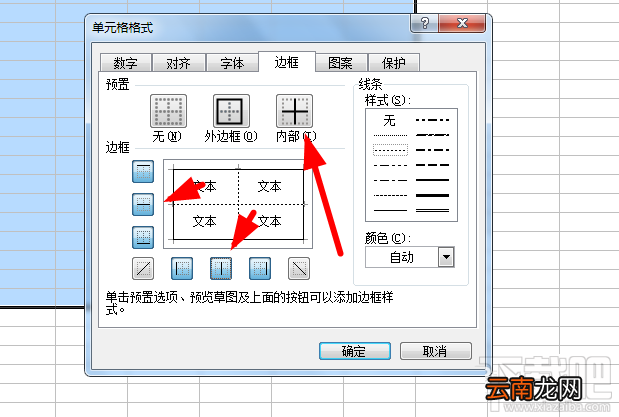Image resolution: width=619 pixels, height=417 pixels.
Task: Apply the 内部 (I) inside borders preset icon
Action: point(294,111)
